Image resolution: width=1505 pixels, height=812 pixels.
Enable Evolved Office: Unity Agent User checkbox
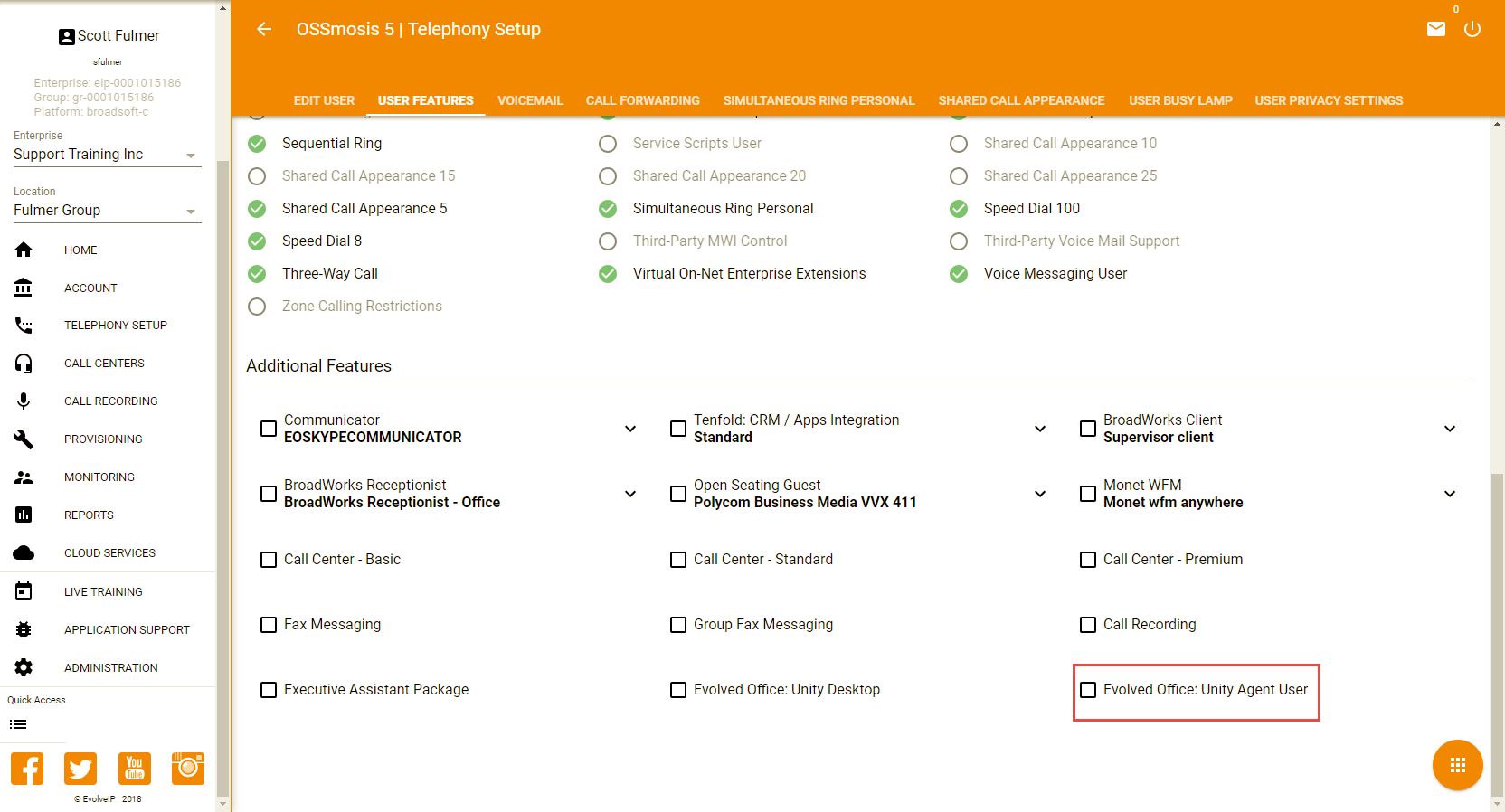click(x=1088, y=690)
